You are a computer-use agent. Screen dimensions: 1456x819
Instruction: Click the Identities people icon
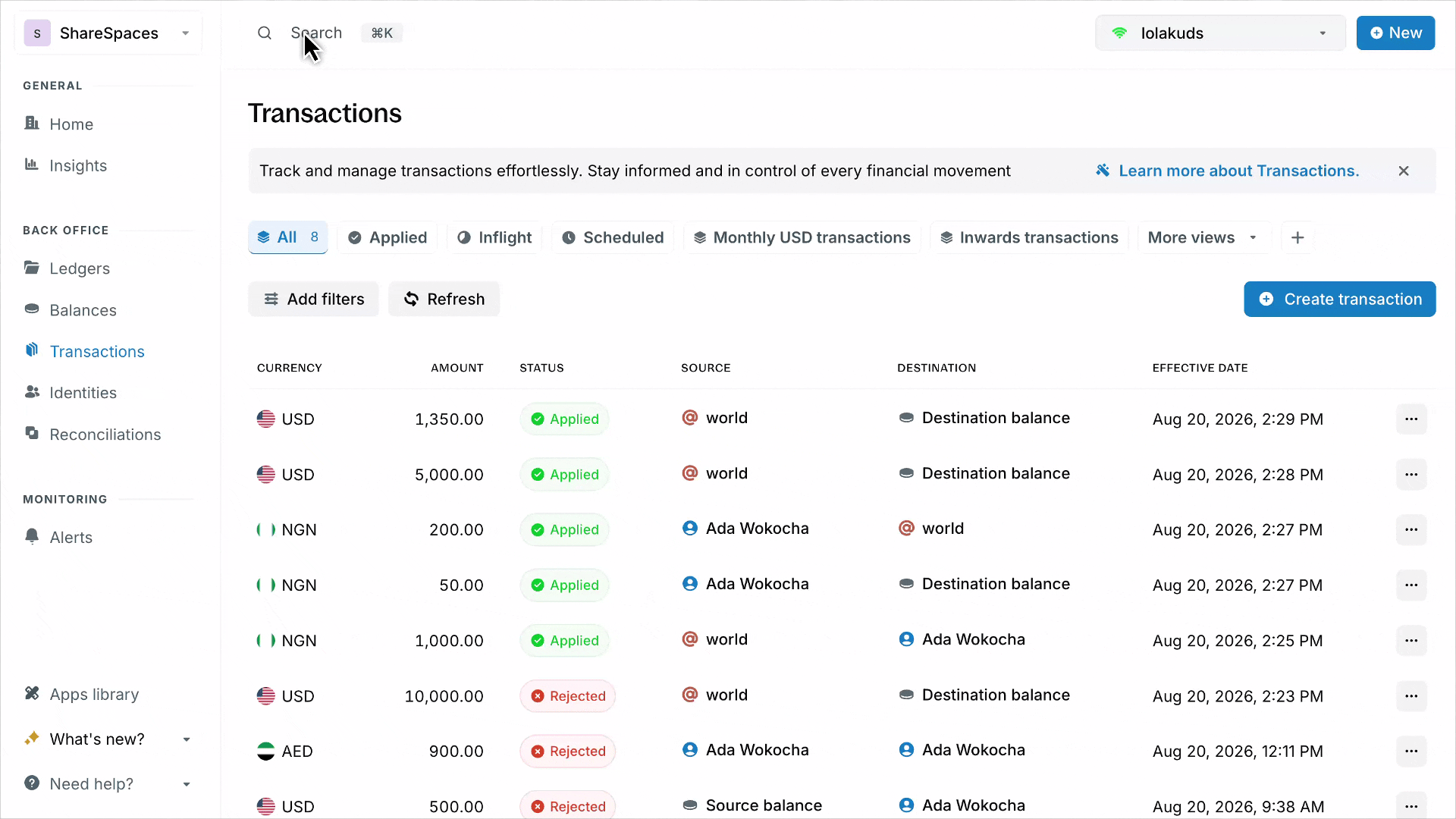(32, 392)
